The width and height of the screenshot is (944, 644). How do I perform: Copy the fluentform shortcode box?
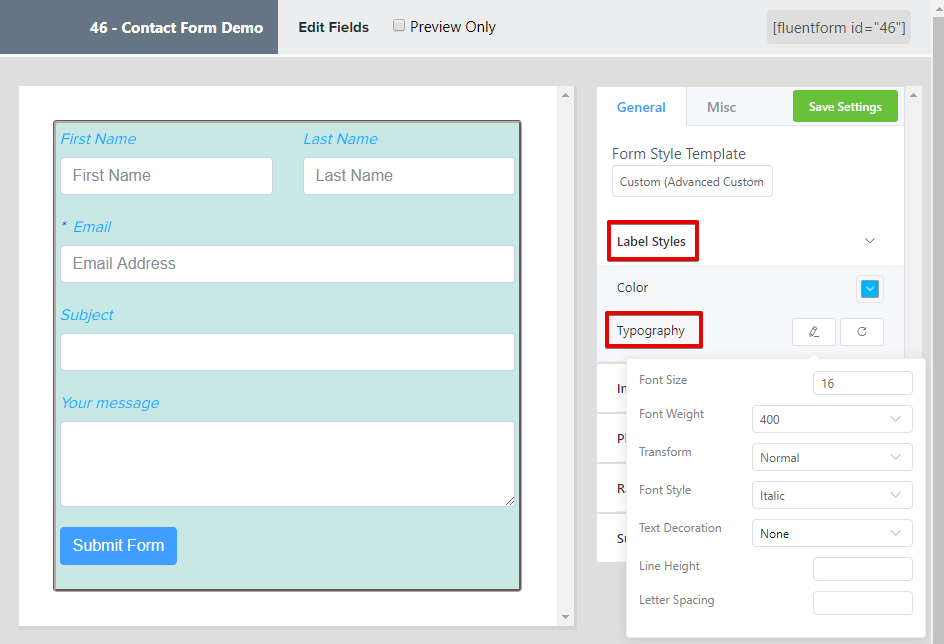point(839,28)
